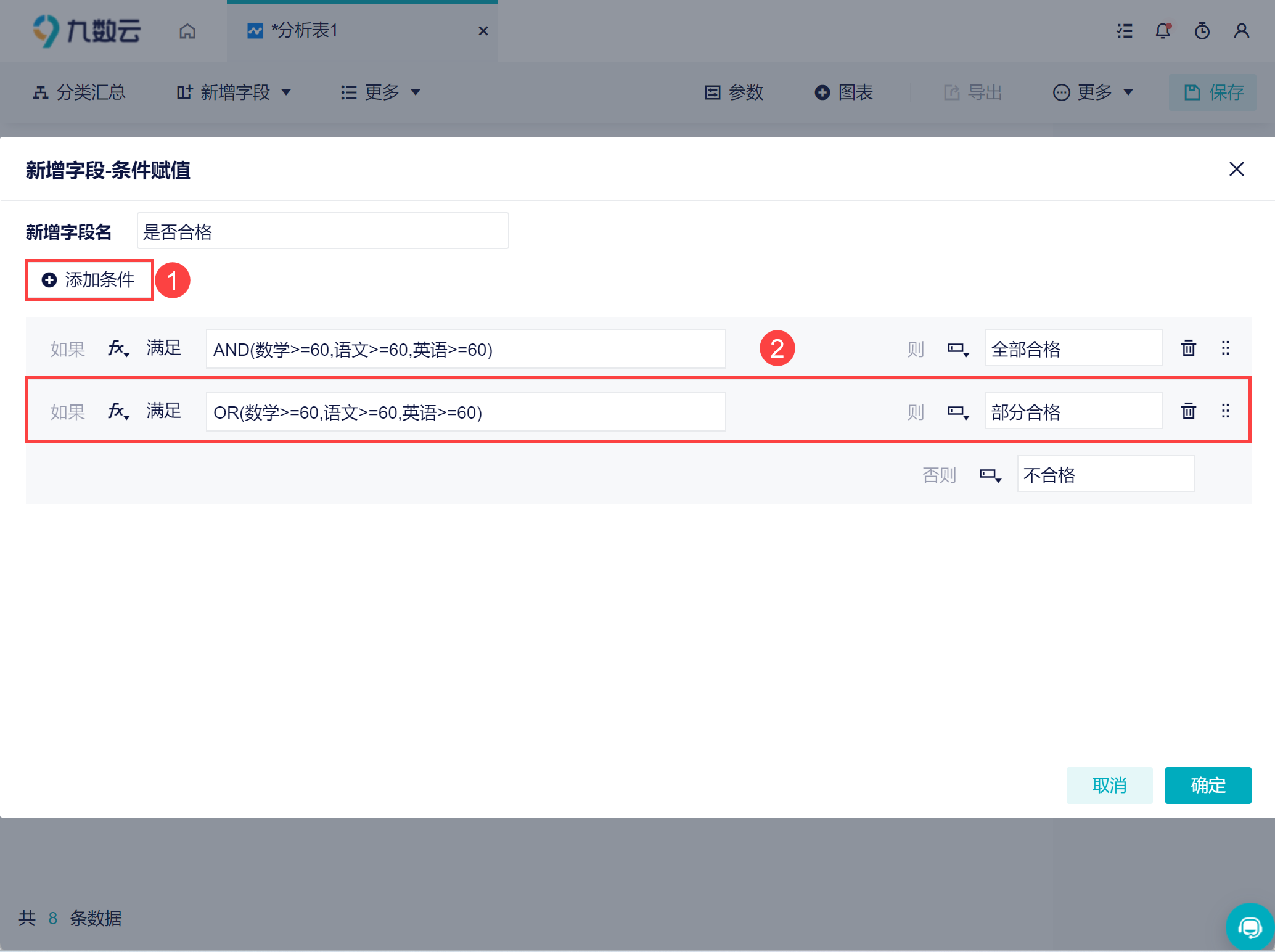Cancel the dialog with 取消
The image size is (1275, 952).
click(1109, 785)
